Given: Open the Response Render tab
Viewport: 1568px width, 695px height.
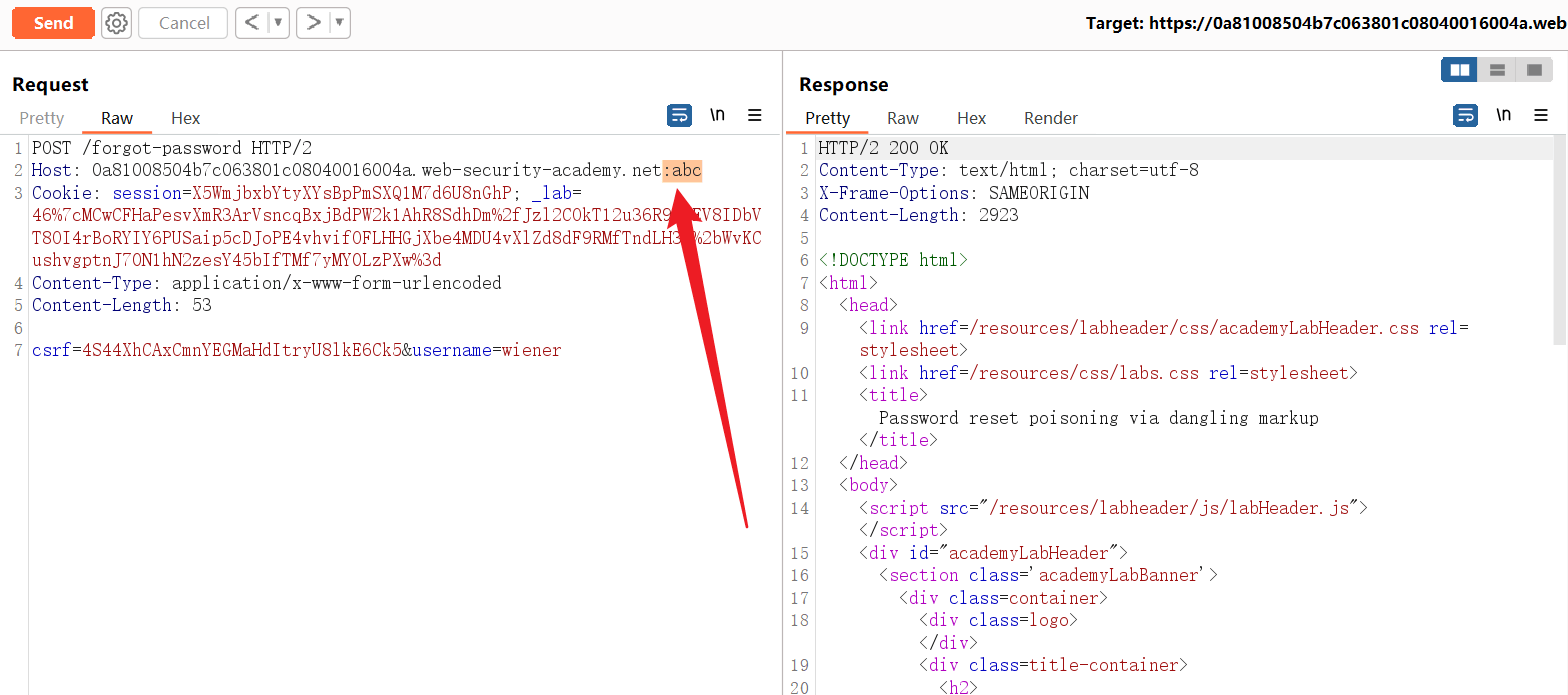Looking at the screenshot, I should [1050, 118].
